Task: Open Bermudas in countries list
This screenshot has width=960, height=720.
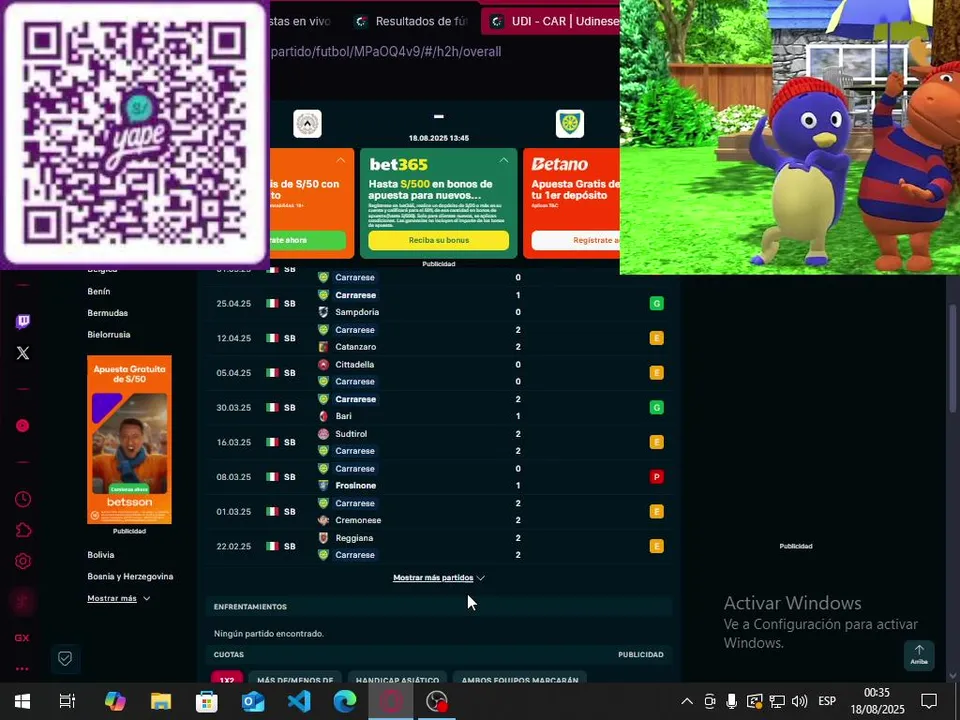Action: [x=107, y=313]
